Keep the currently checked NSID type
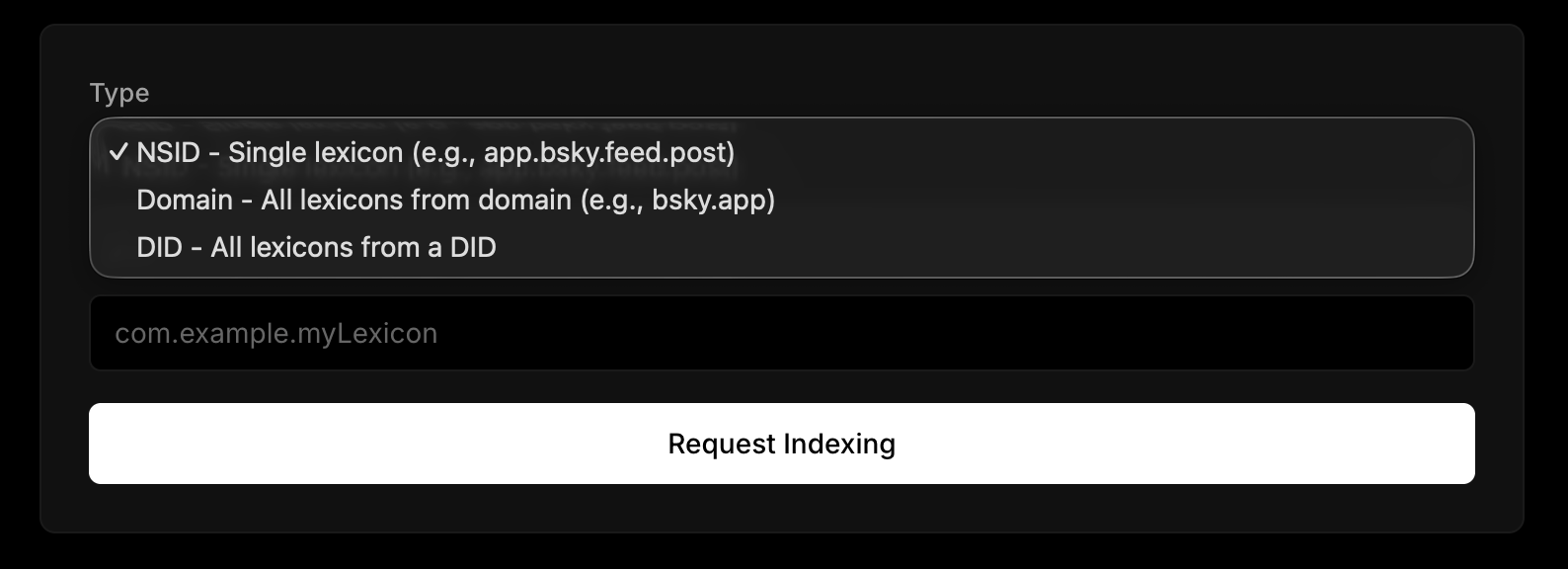Viewport: 1568px width, 569px height. pos(435,152)
